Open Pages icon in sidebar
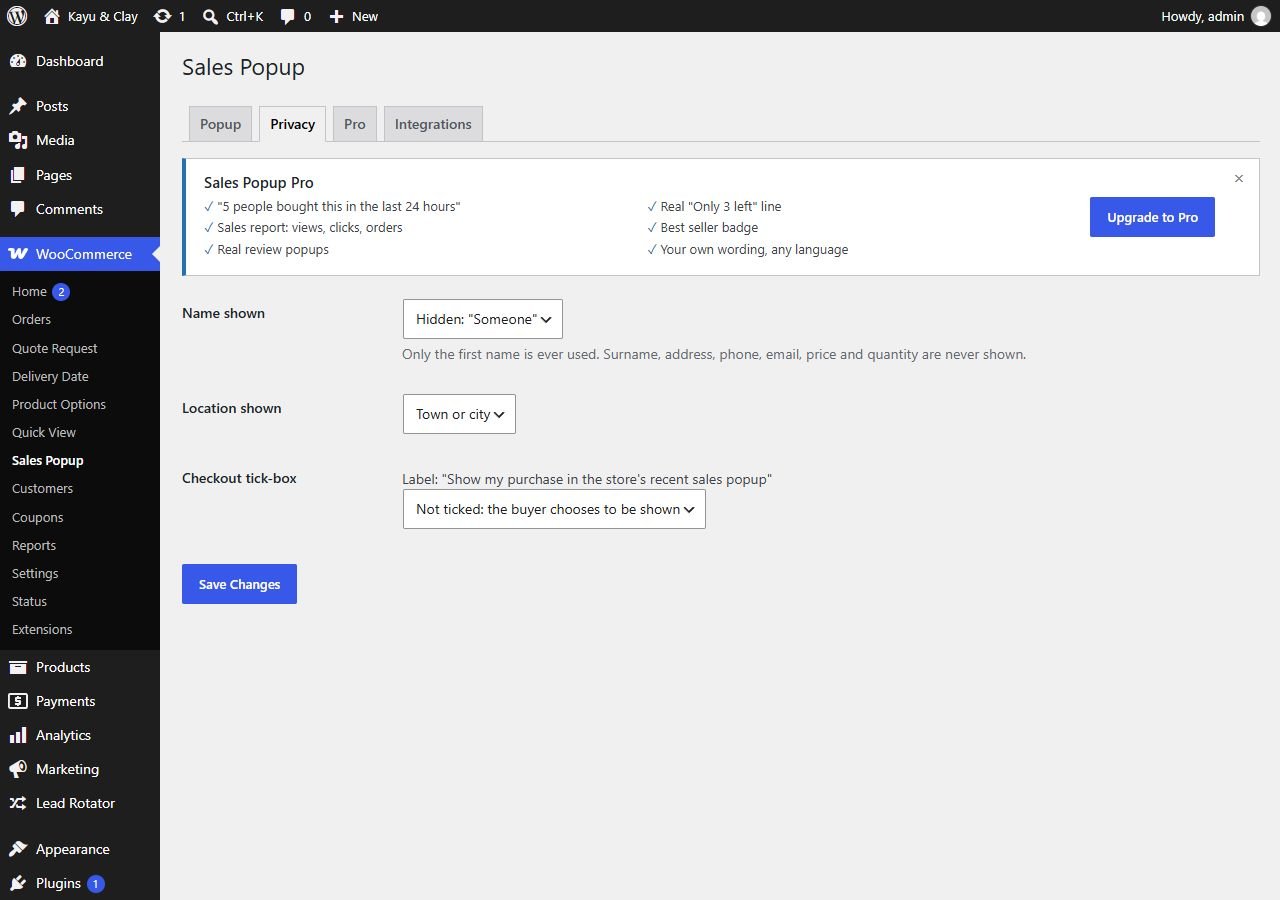Screen dimensions: 1280x900 18,175
